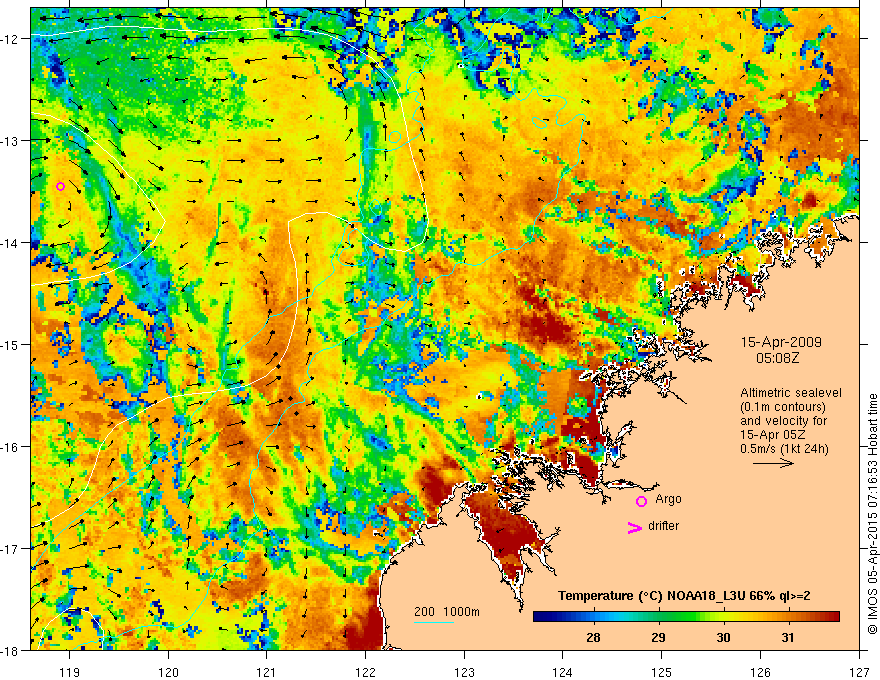The height and width of the screenshot is (680, 880).
Task: Click the latitude axis label -18
Action: coord(11,650)
